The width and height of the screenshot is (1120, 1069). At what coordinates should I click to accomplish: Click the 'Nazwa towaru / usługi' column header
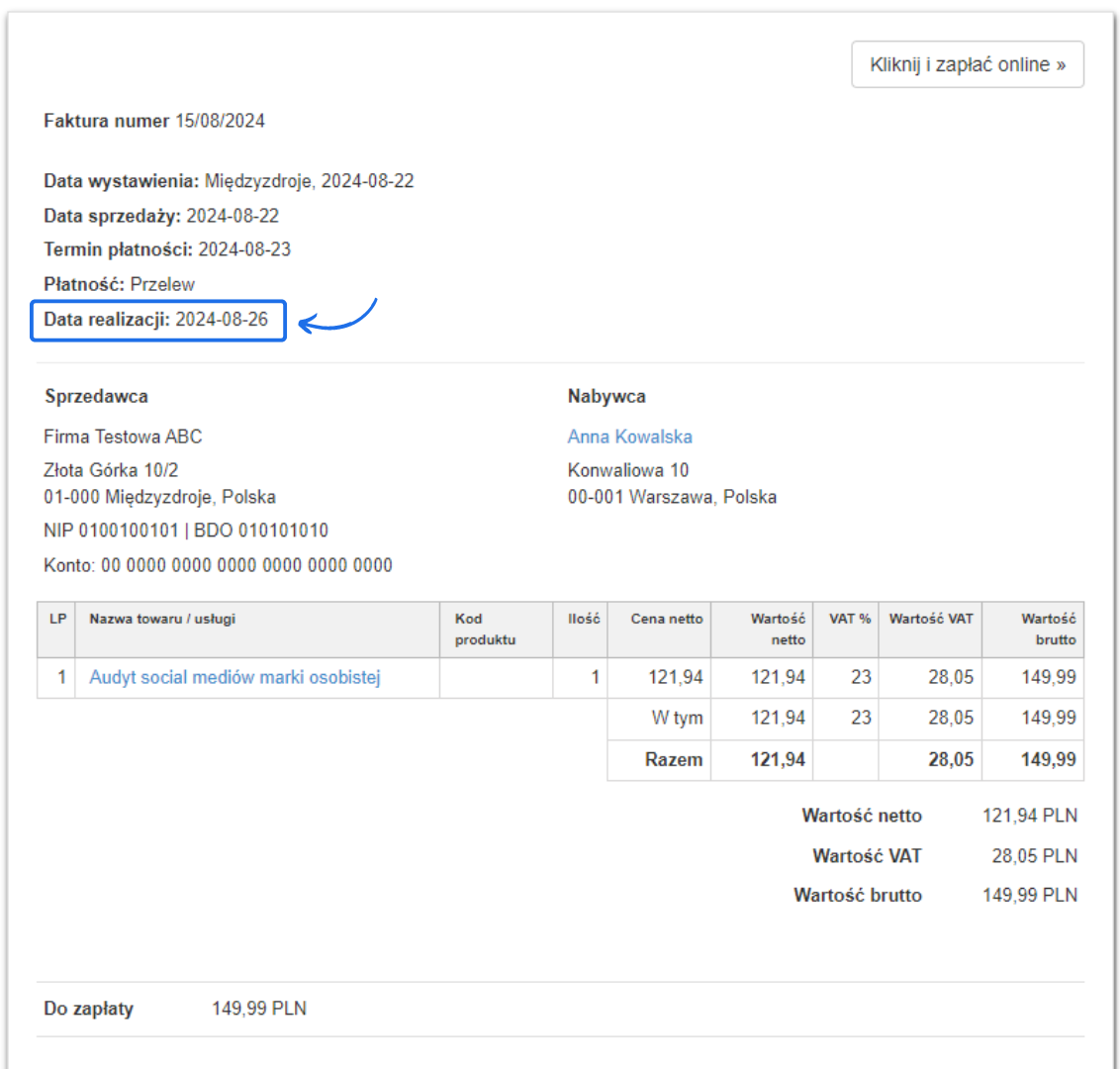[162, 619]
